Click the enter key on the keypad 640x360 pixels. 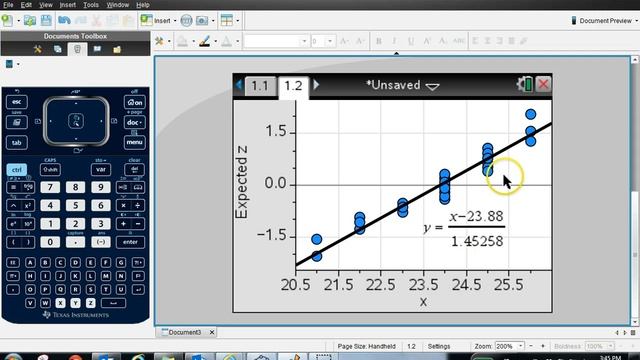[x=130, y=242]
